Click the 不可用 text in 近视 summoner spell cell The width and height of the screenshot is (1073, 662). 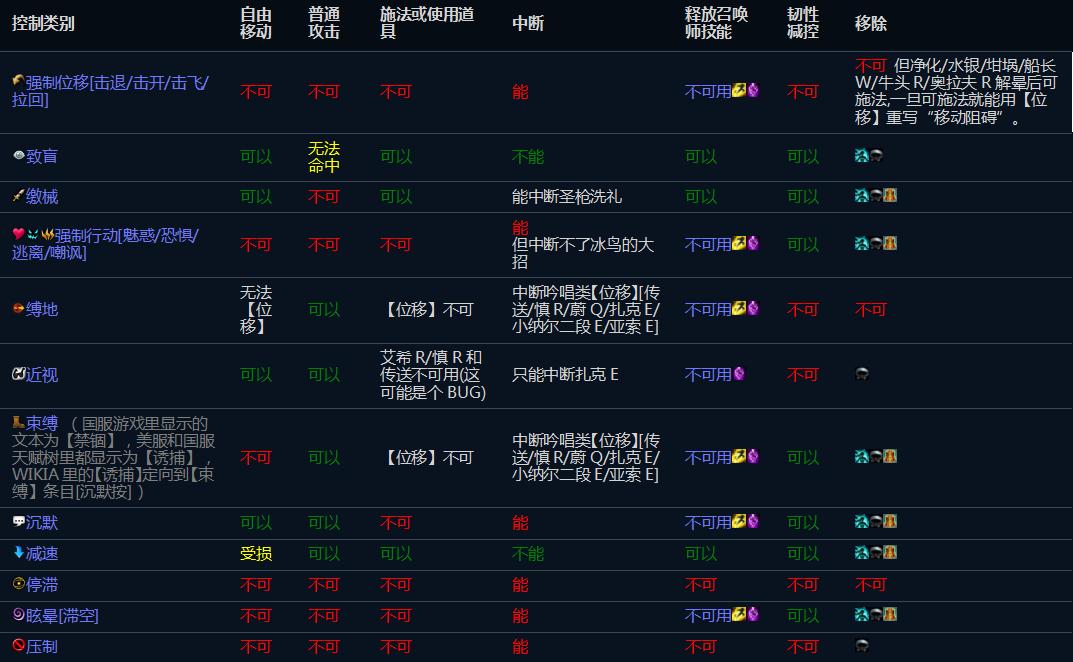point(708,375)
